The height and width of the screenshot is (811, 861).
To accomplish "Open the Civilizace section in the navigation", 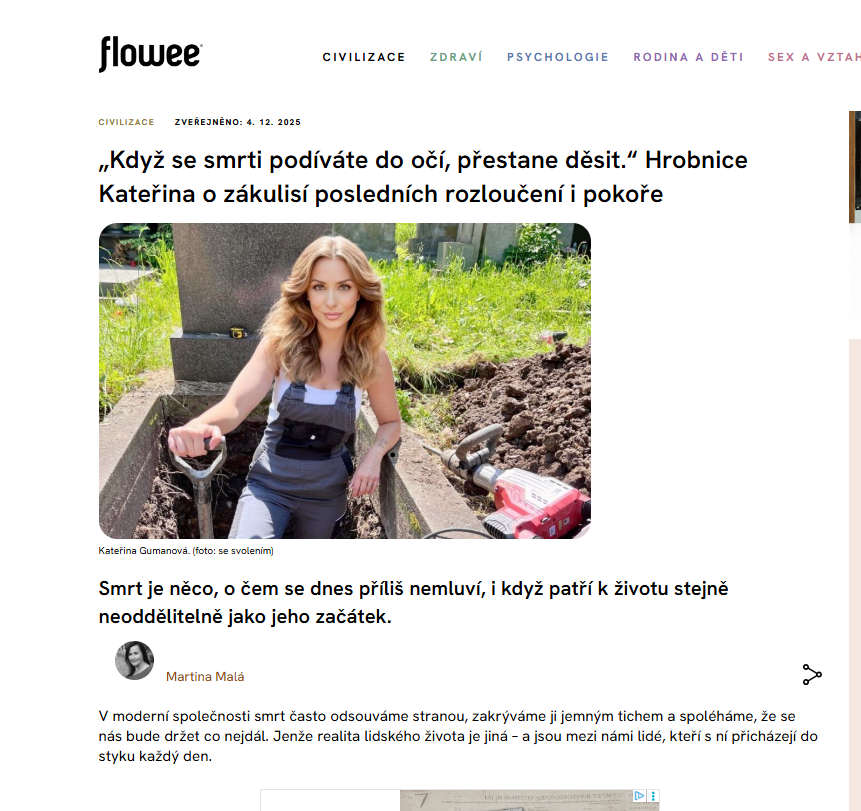I will click(364, 57).
